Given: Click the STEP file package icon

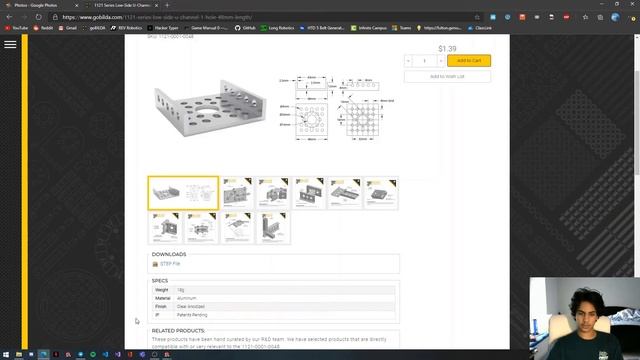Looking at the screenshot, I should pos(155,264).
